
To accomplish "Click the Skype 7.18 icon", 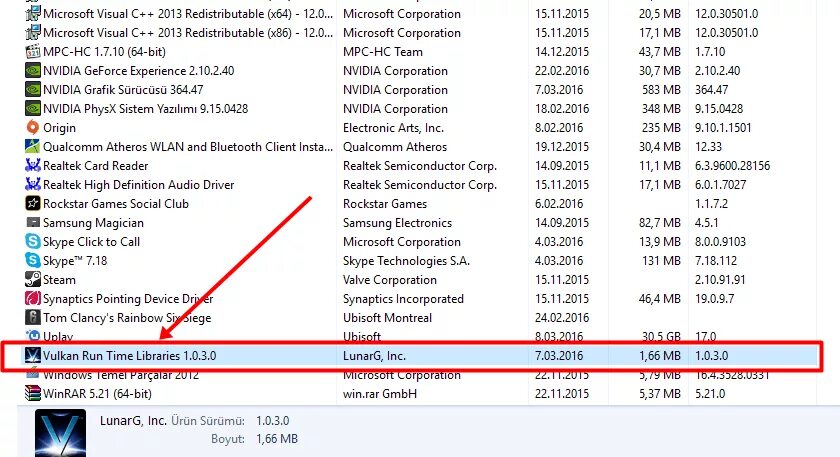I will click(33, 261).
